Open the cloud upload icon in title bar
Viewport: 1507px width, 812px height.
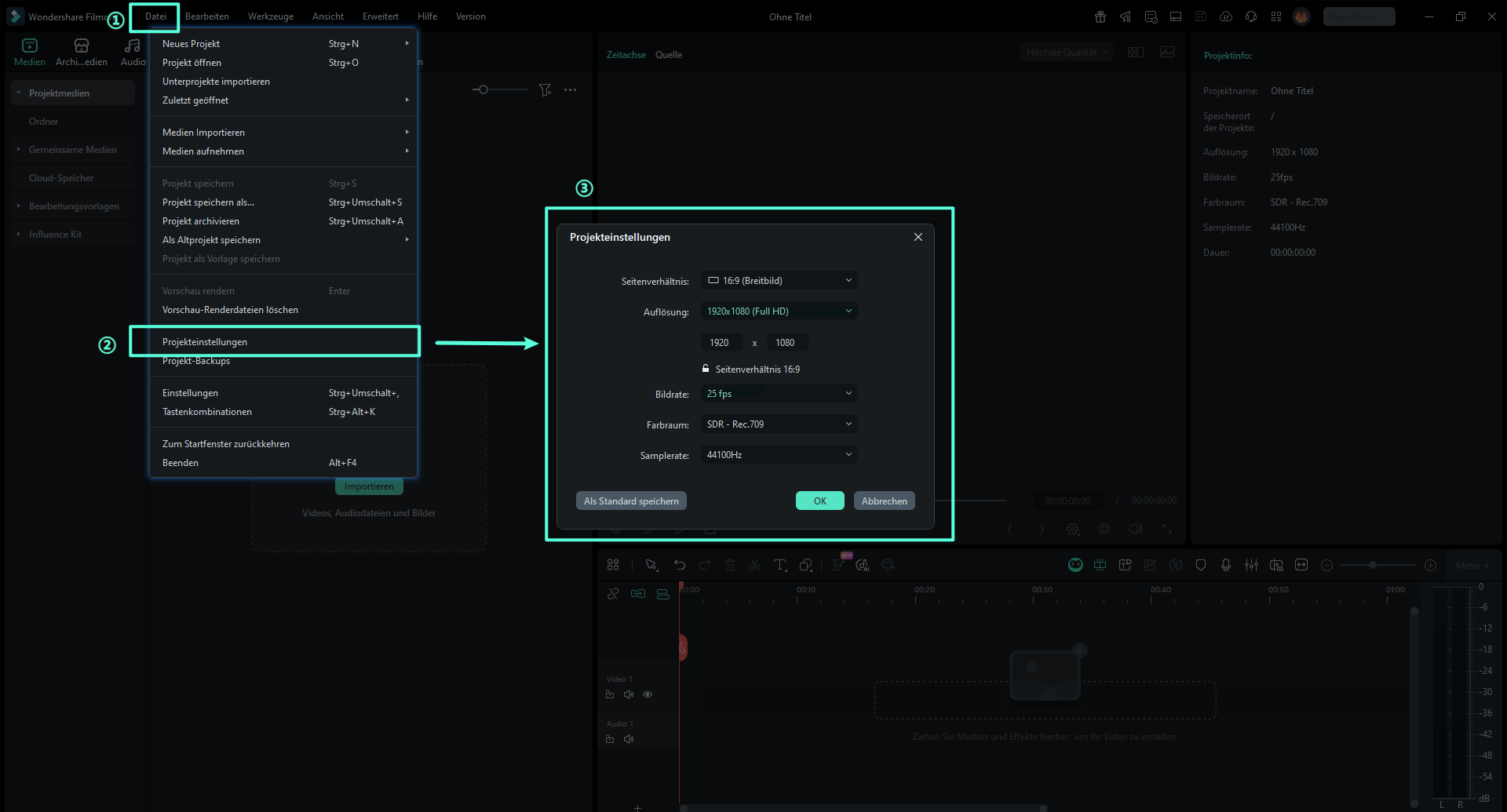pos(1226,16)
